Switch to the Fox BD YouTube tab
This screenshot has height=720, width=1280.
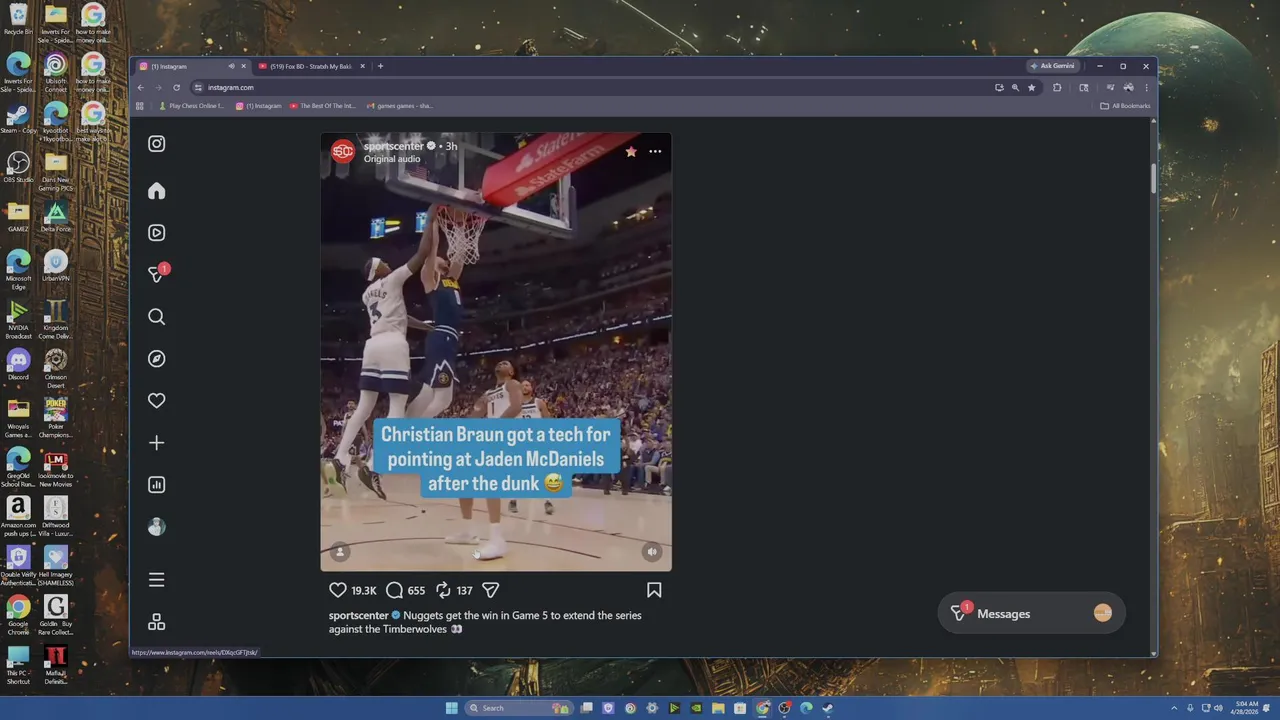pyautogui.click(x=310, y=66)
